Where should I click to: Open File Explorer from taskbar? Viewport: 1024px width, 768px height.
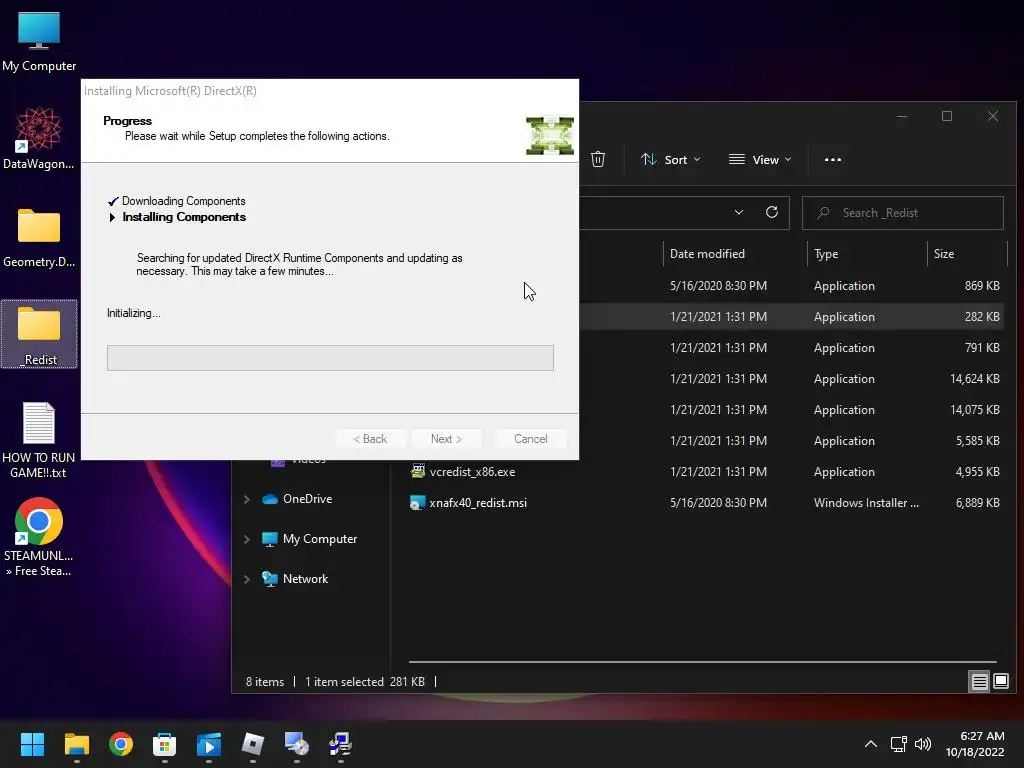76,744
